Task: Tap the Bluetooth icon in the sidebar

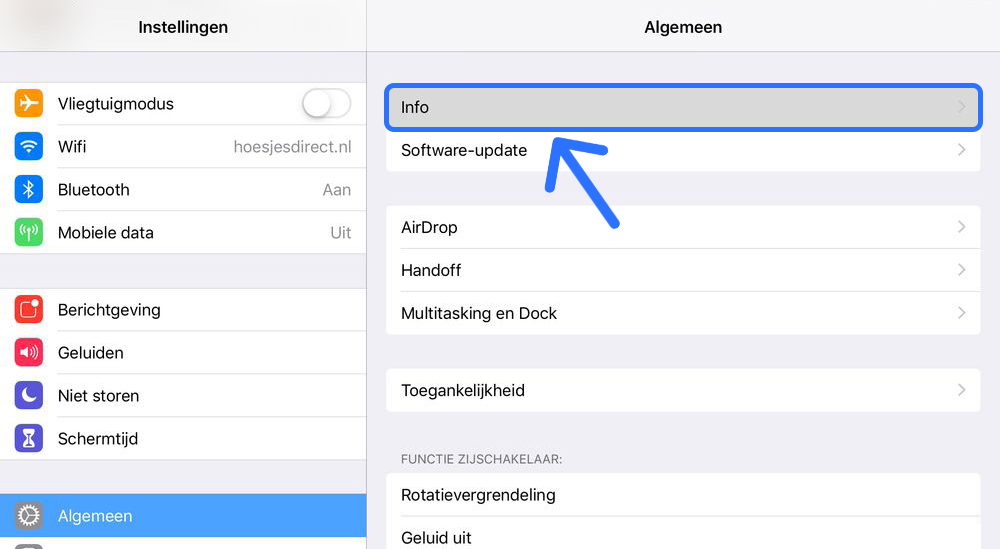Action: [29, 189]
